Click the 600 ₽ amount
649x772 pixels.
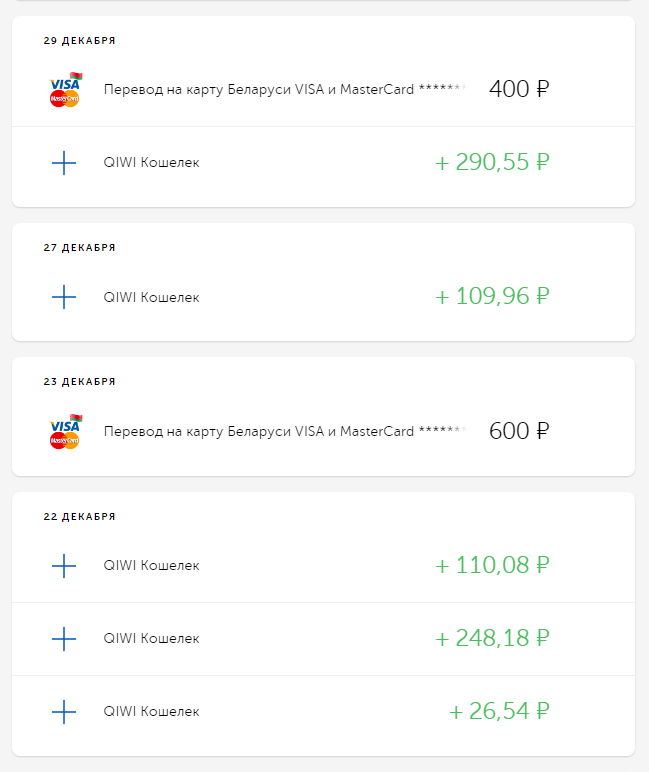coord(519,431)
